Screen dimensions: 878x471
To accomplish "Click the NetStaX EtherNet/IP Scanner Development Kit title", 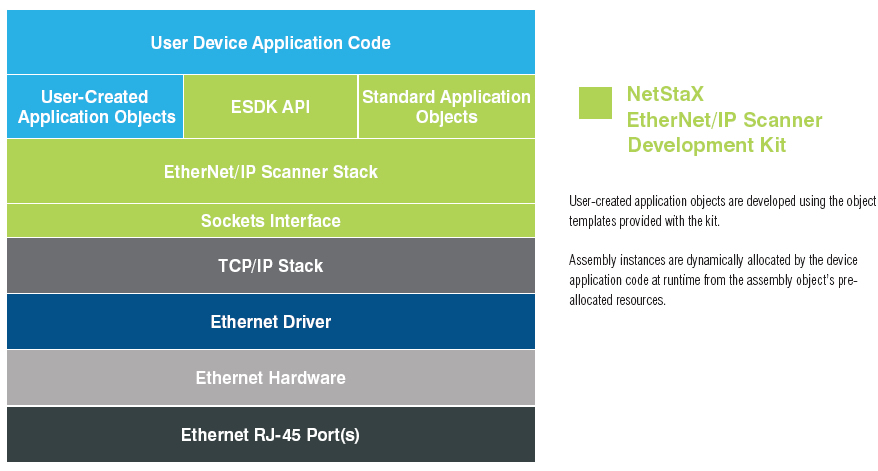I will coord(724,119).
